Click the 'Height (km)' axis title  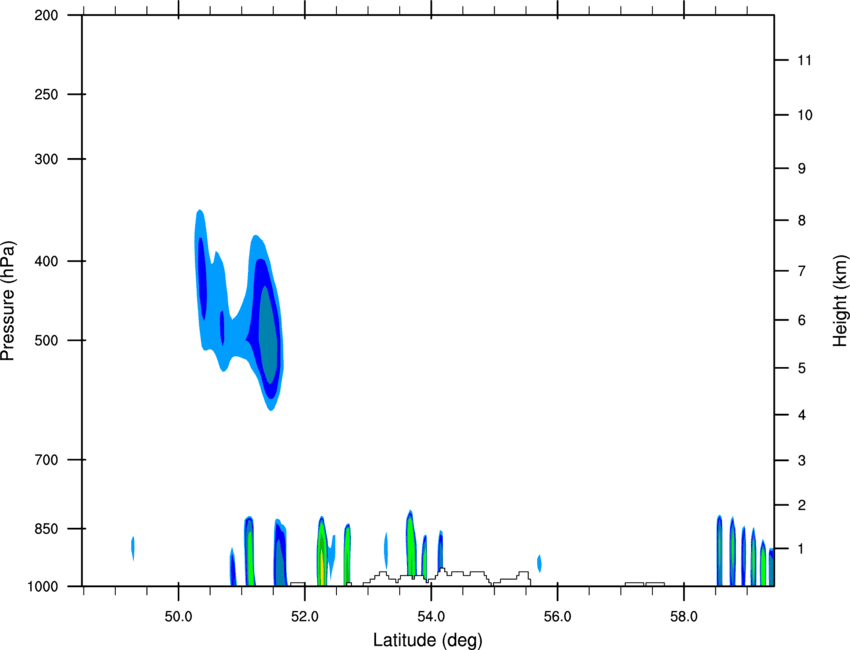840,301
